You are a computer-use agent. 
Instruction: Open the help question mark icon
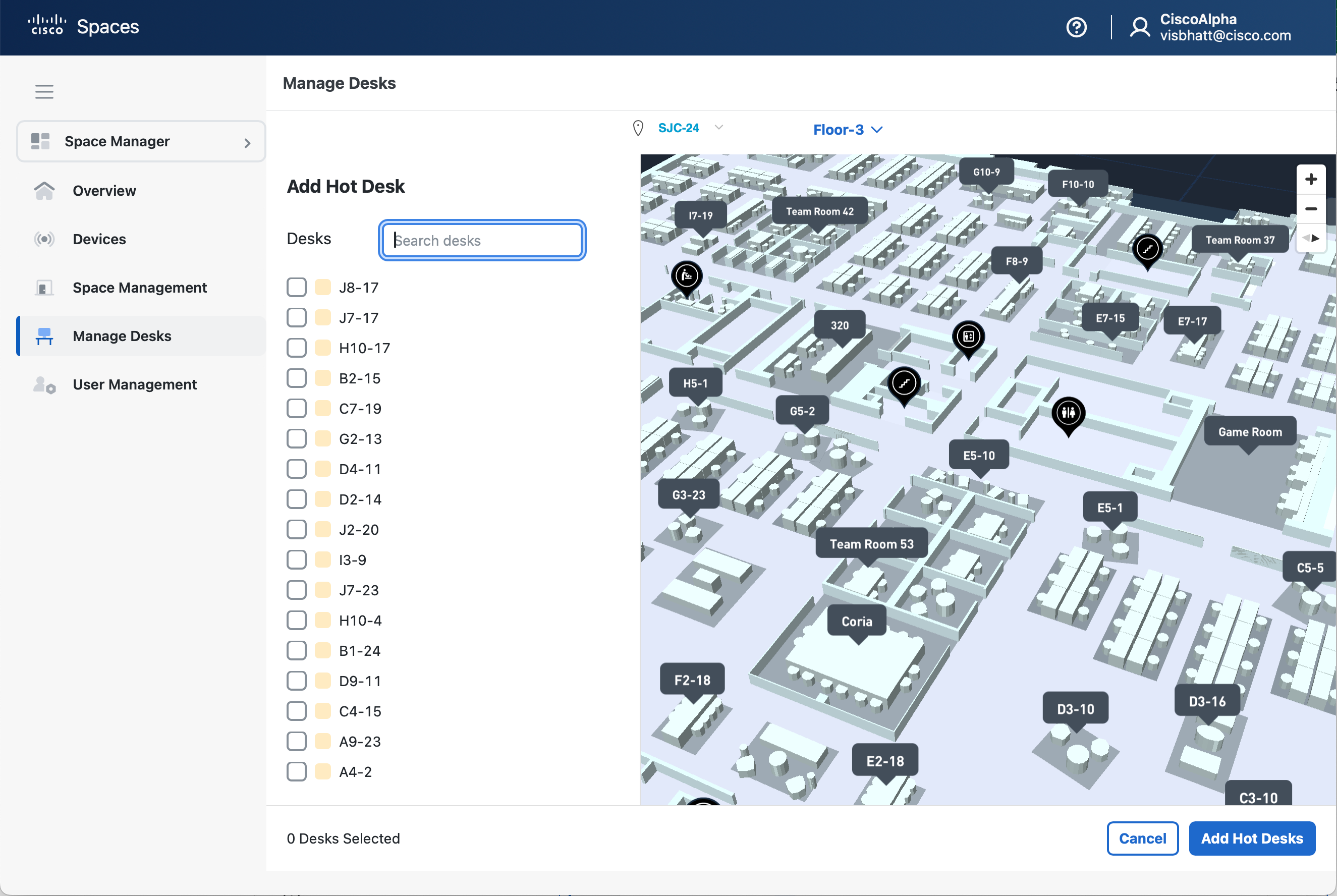[x=1077, y=27]
